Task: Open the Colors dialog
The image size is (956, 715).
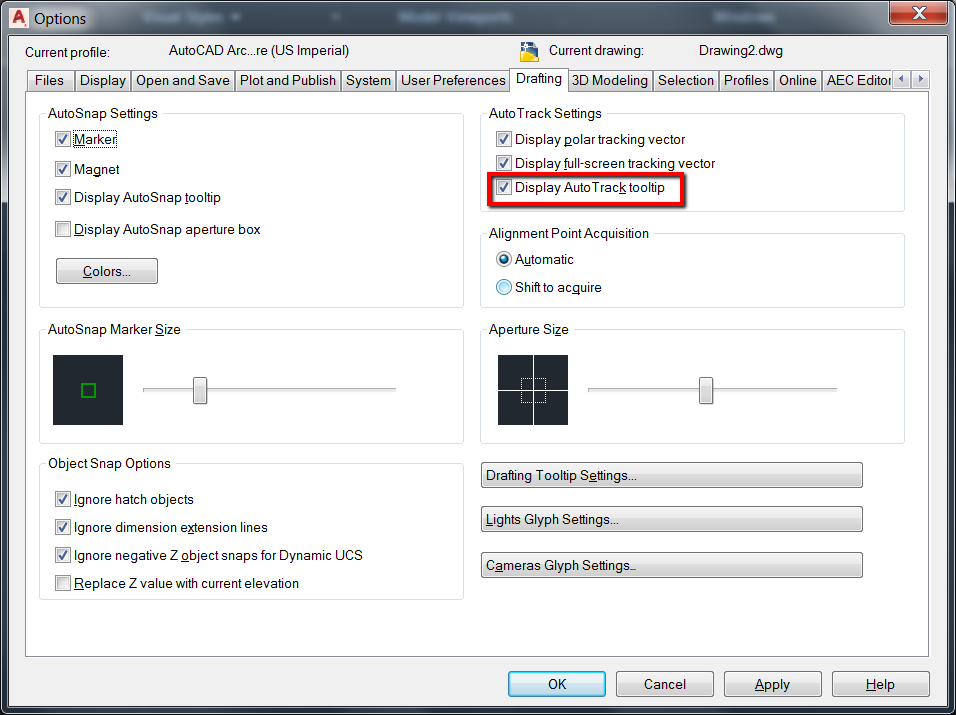Action: coord(106,270)
